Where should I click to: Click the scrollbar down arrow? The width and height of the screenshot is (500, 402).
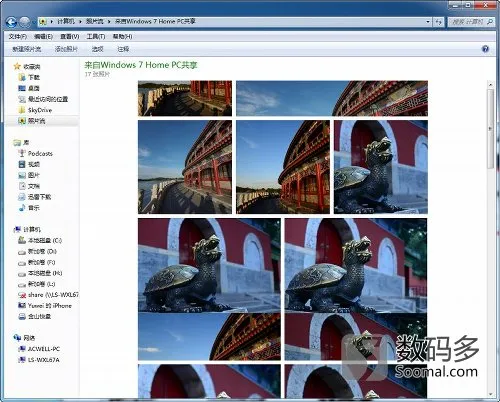[490, 394]
